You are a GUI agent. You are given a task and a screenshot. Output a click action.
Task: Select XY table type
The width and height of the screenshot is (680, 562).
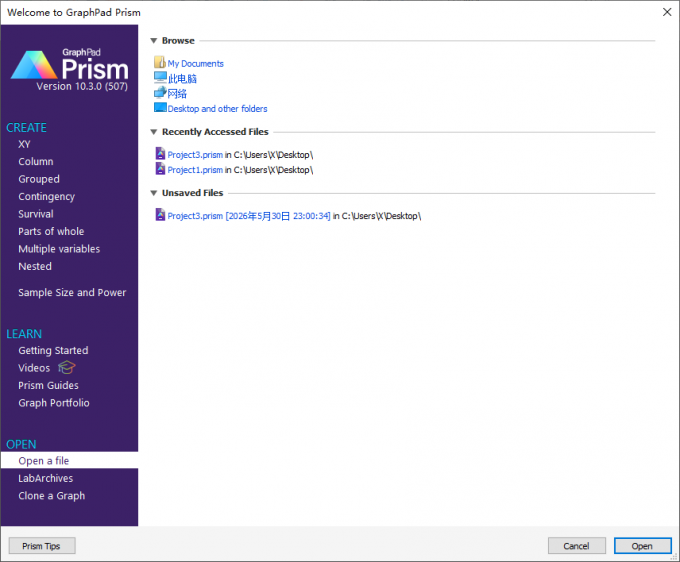[24, 144]
